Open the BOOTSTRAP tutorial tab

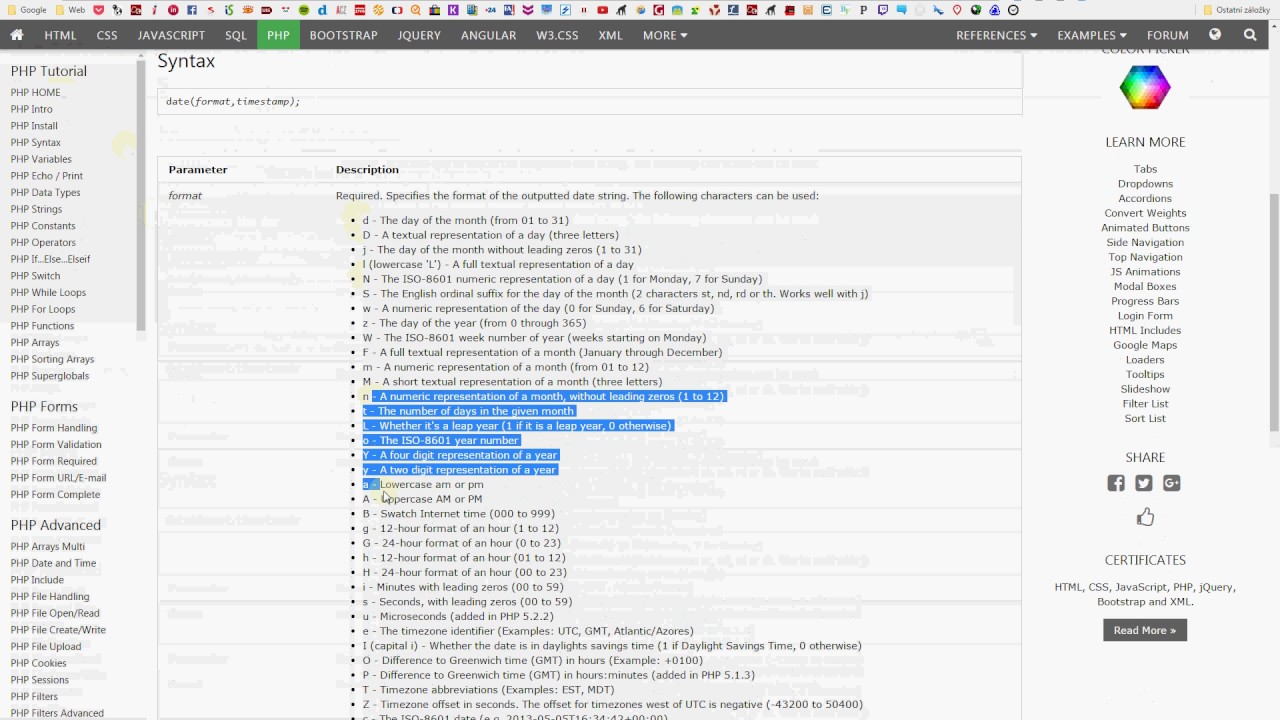[343, 35]
